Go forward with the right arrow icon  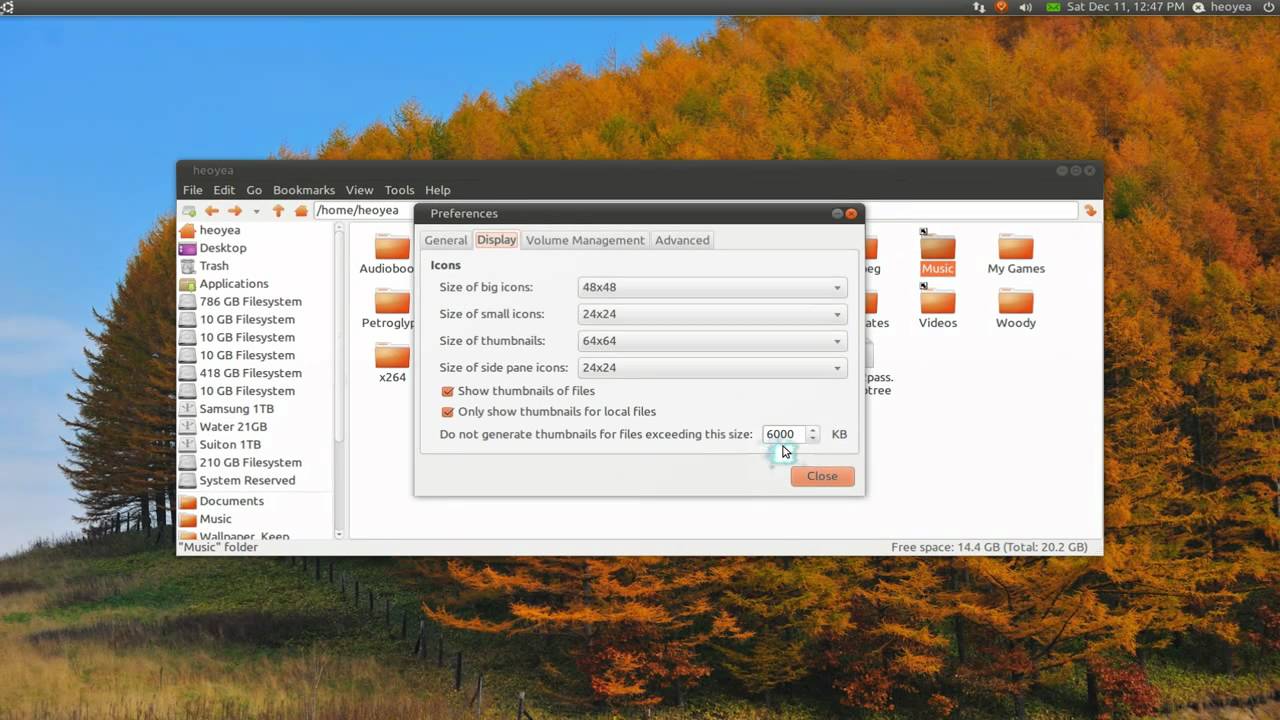click(235, 211)
